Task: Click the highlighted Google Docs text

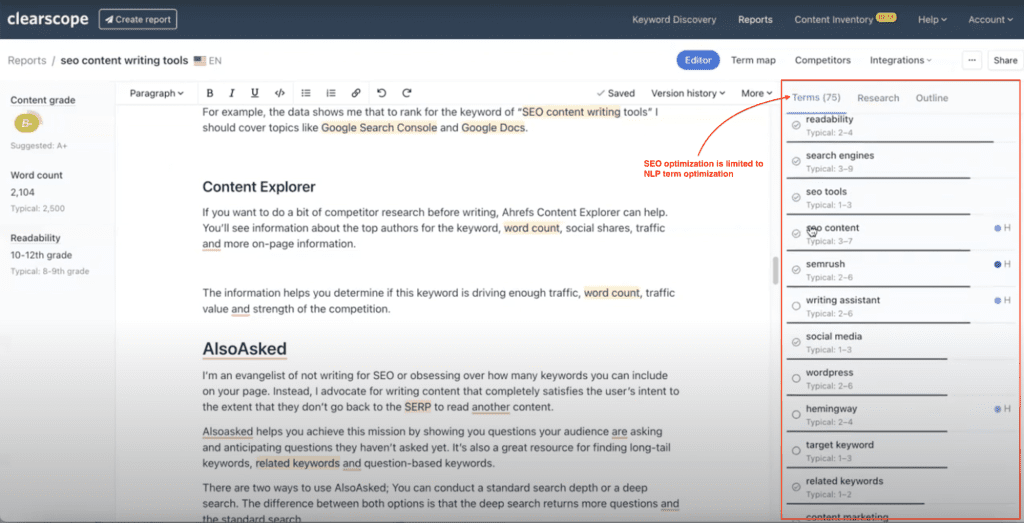Action: [493, 128]
